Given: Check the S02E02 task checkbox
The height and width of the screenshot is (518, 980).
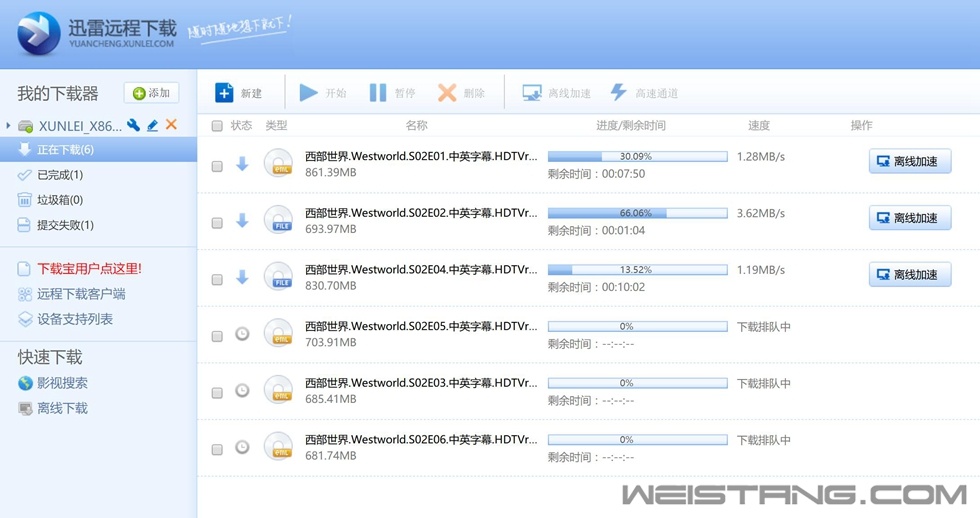Looking at the screenshot, I should tap(217, 223).
